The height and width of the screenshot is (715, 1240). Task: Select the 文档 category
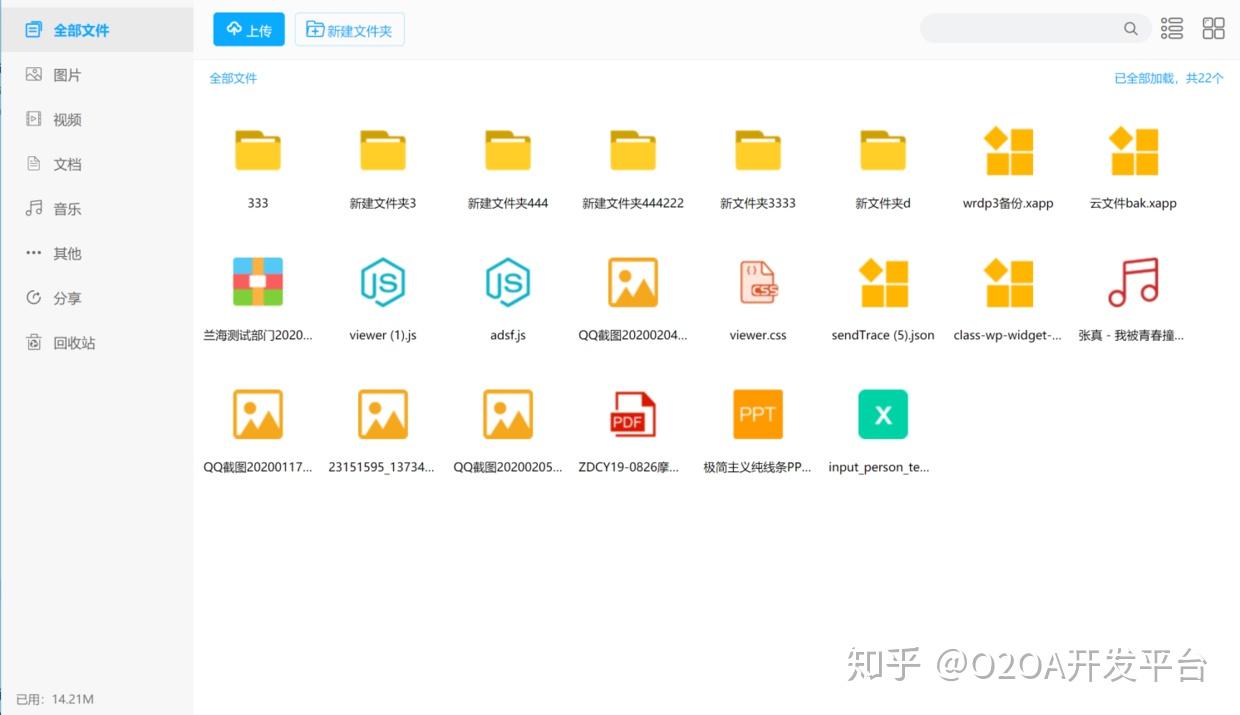click(x=65, y=163)
